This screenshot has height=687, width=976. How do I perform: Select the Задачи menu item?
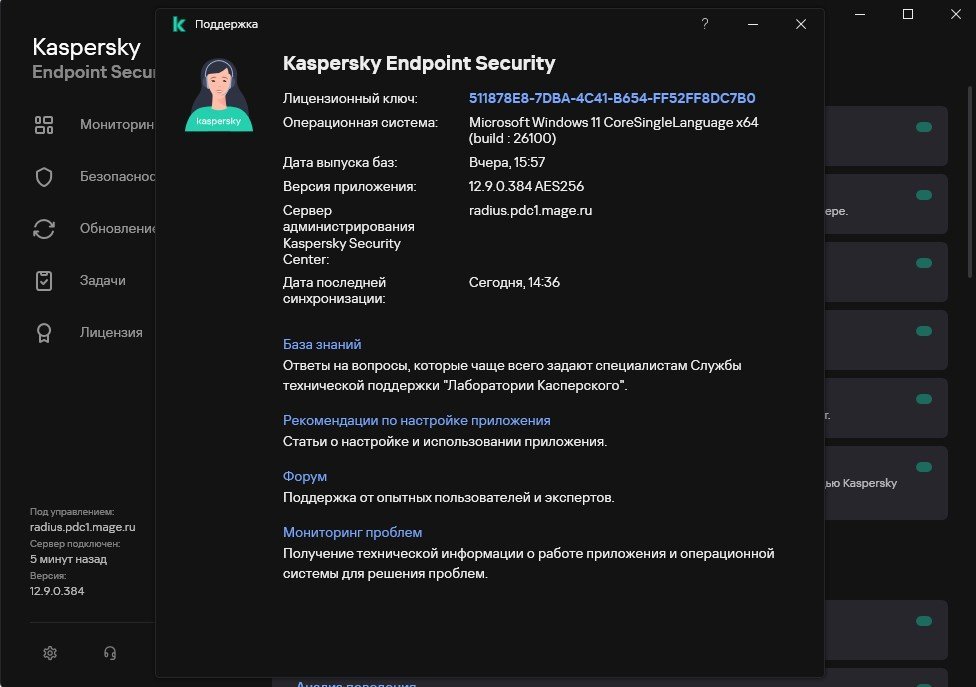pyautogui.click(x=103, y=281)
